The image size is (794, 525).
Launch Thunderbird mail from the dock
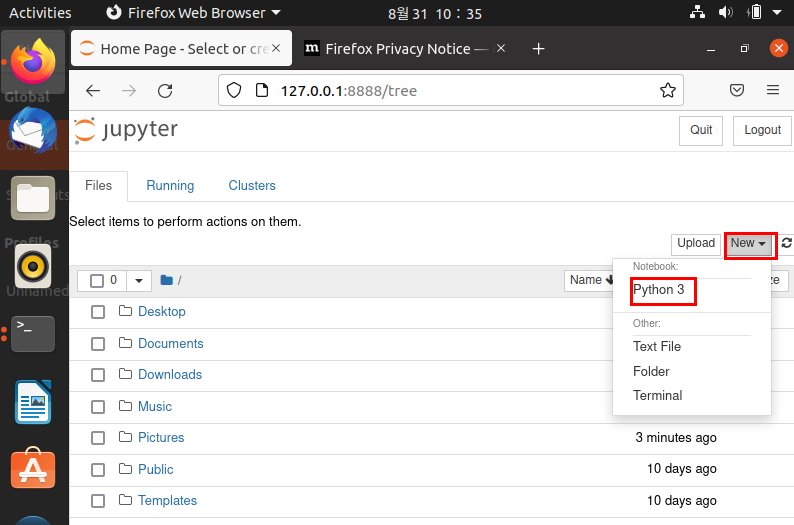[x=33, y=130]
